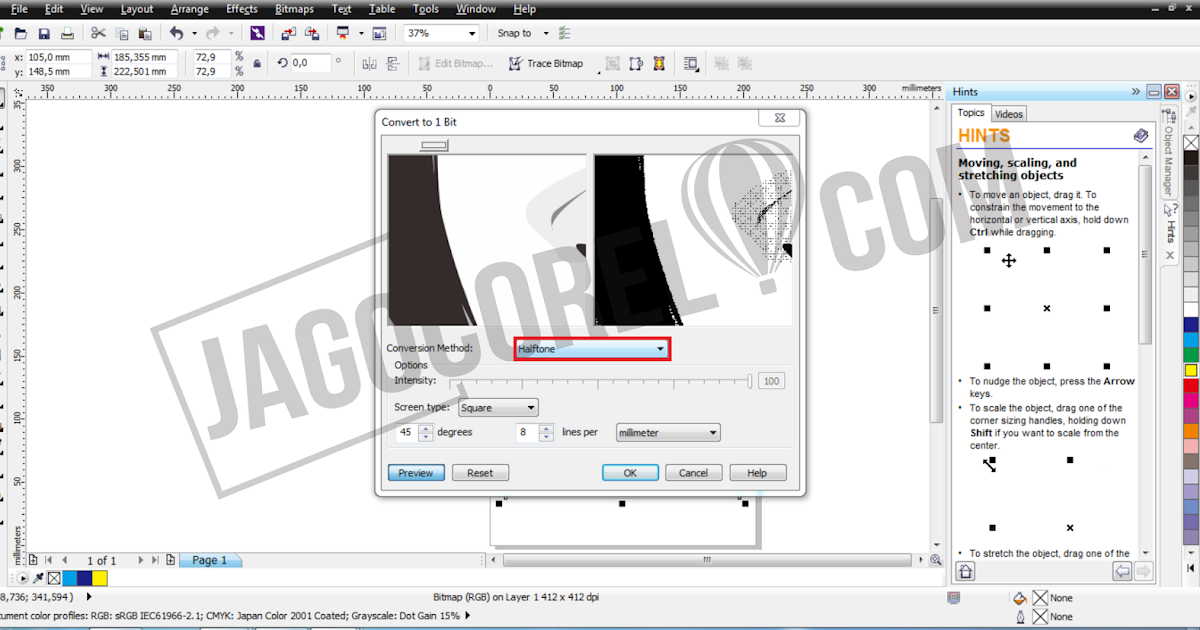Expand the Undo history dropdown arrow
Image resolution: width=1200 pixels, height=630 pixels.
point(194,33)
